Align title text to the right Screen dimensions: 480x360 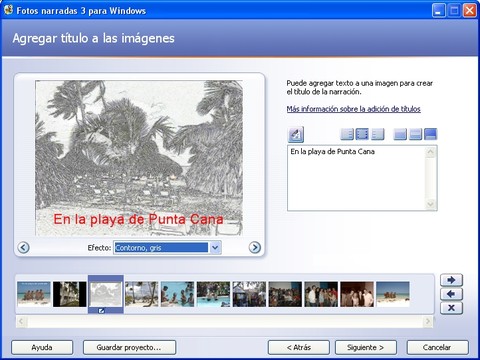tap(378, 134)
